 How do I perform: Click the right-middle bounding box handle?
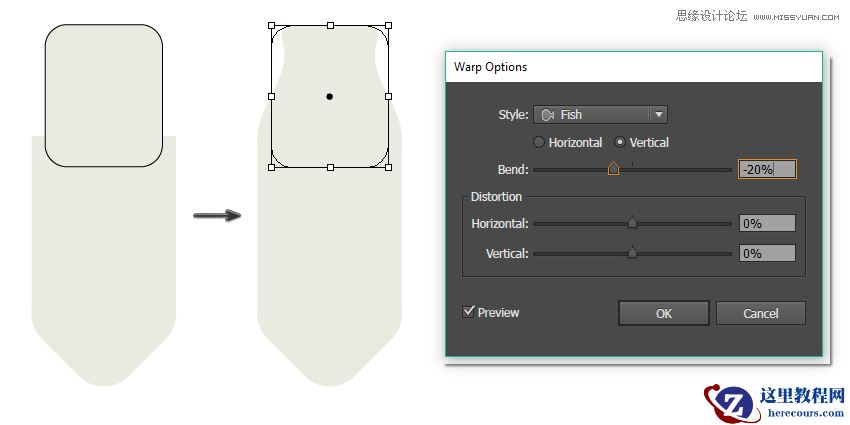point(388,96)
